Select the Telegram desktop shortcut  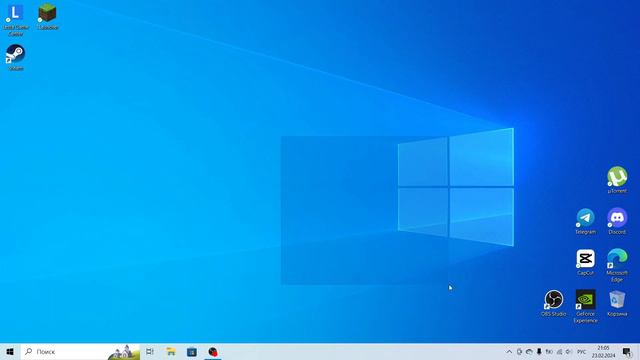click(x=585, y=221)
